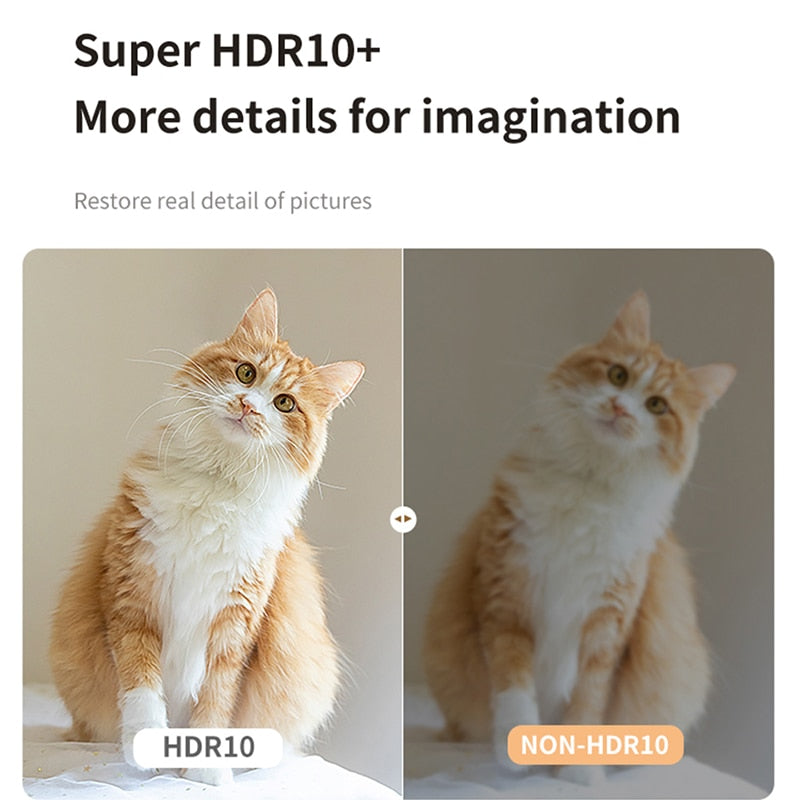Click the sharp cat's sideways ear

tap(339, 380)
